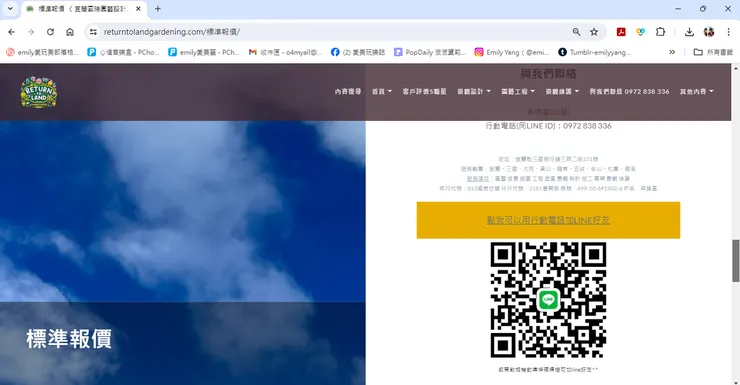Click the Return to Land logo

[39, 92]
